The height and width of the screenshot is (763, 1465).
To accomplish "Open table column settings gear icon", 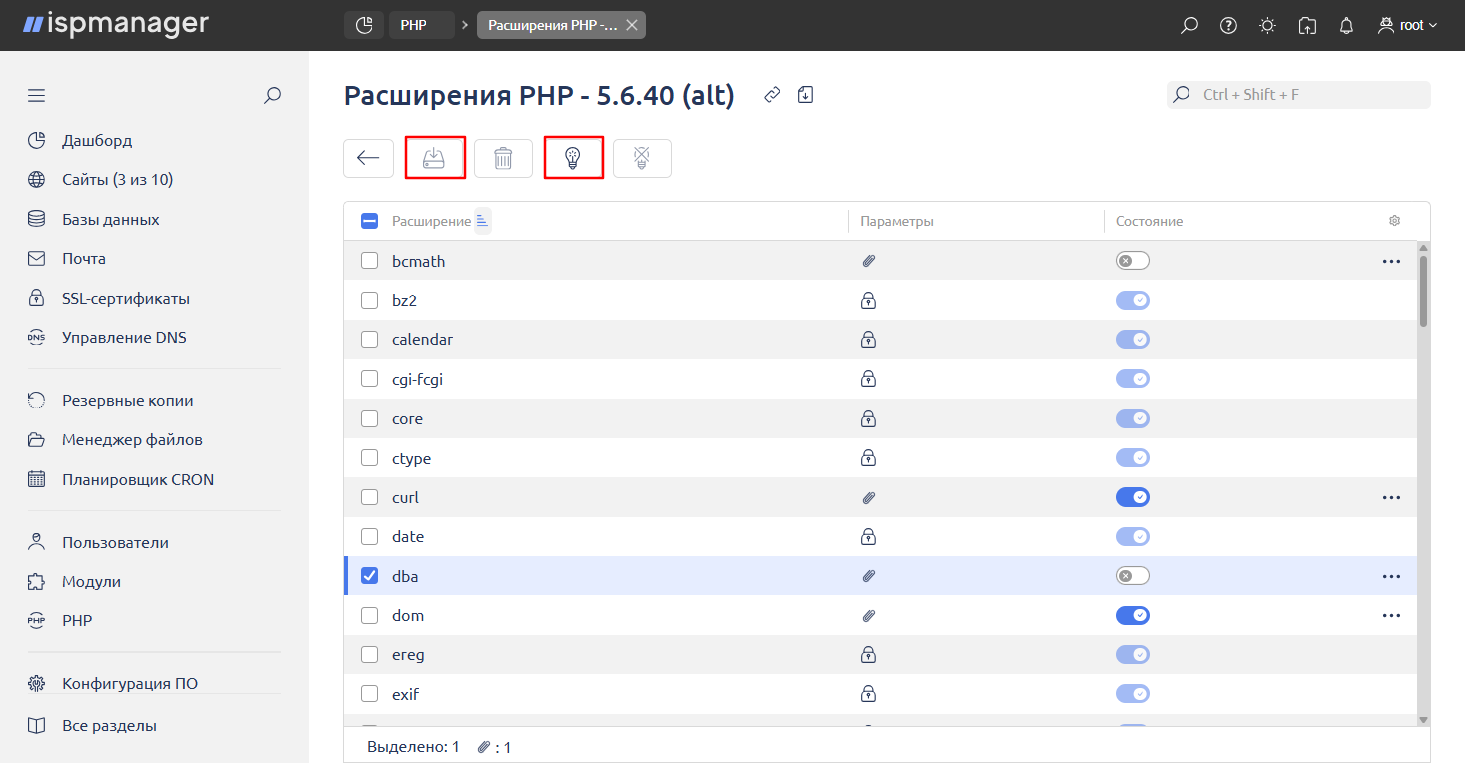I will pos(1394,221).
